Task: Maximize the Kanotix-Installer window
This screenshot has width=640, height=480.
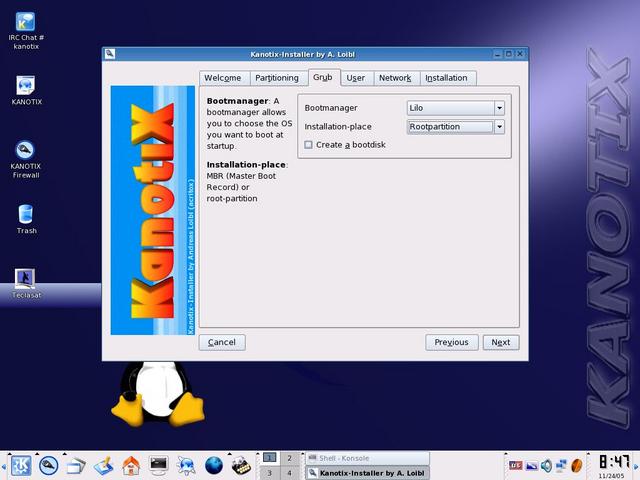Action: tap(509, 54)
